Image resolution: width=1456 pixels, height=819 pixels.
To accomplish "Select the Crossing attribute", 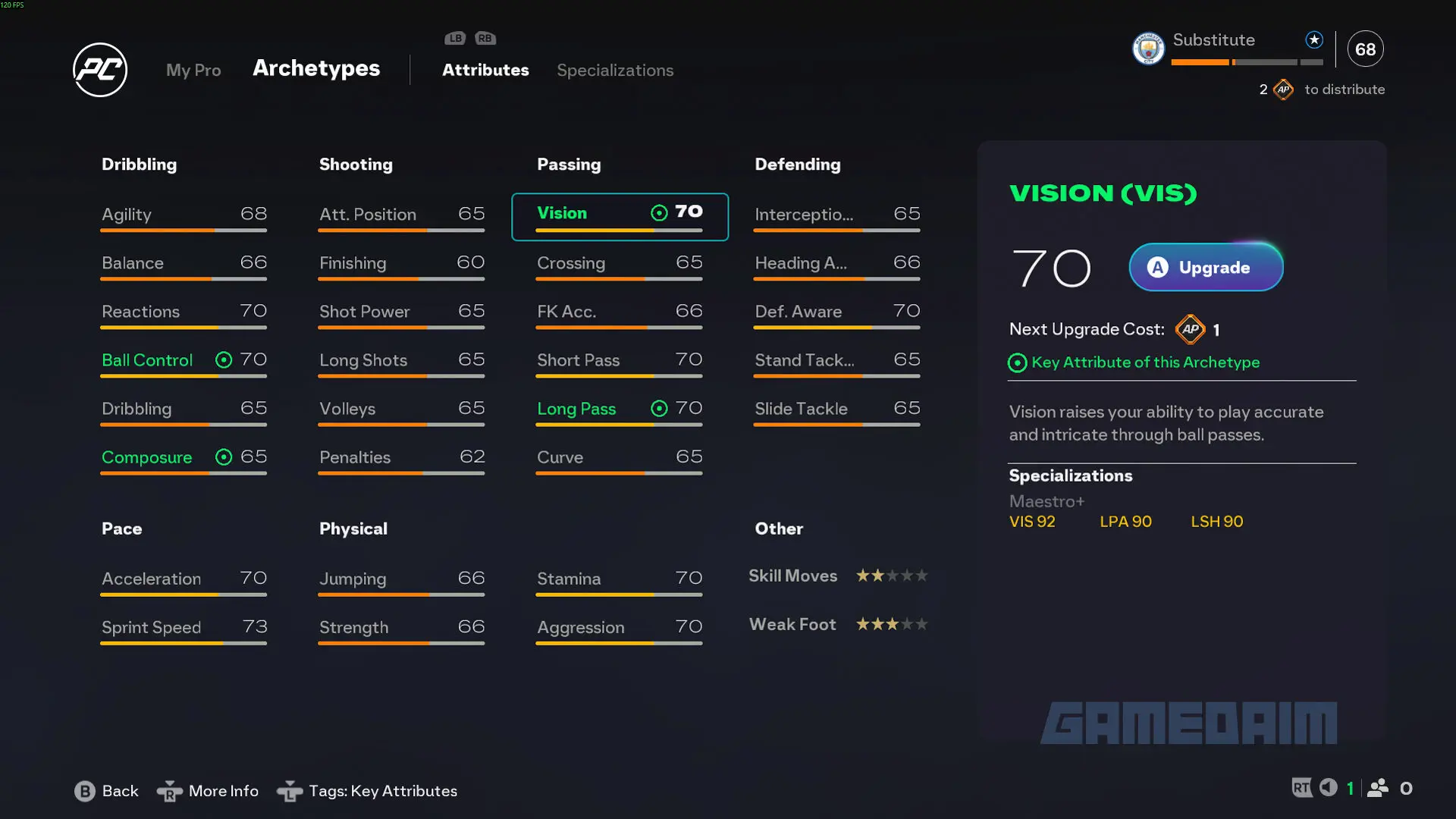I will pyautogui.click(x=620, y=265).
